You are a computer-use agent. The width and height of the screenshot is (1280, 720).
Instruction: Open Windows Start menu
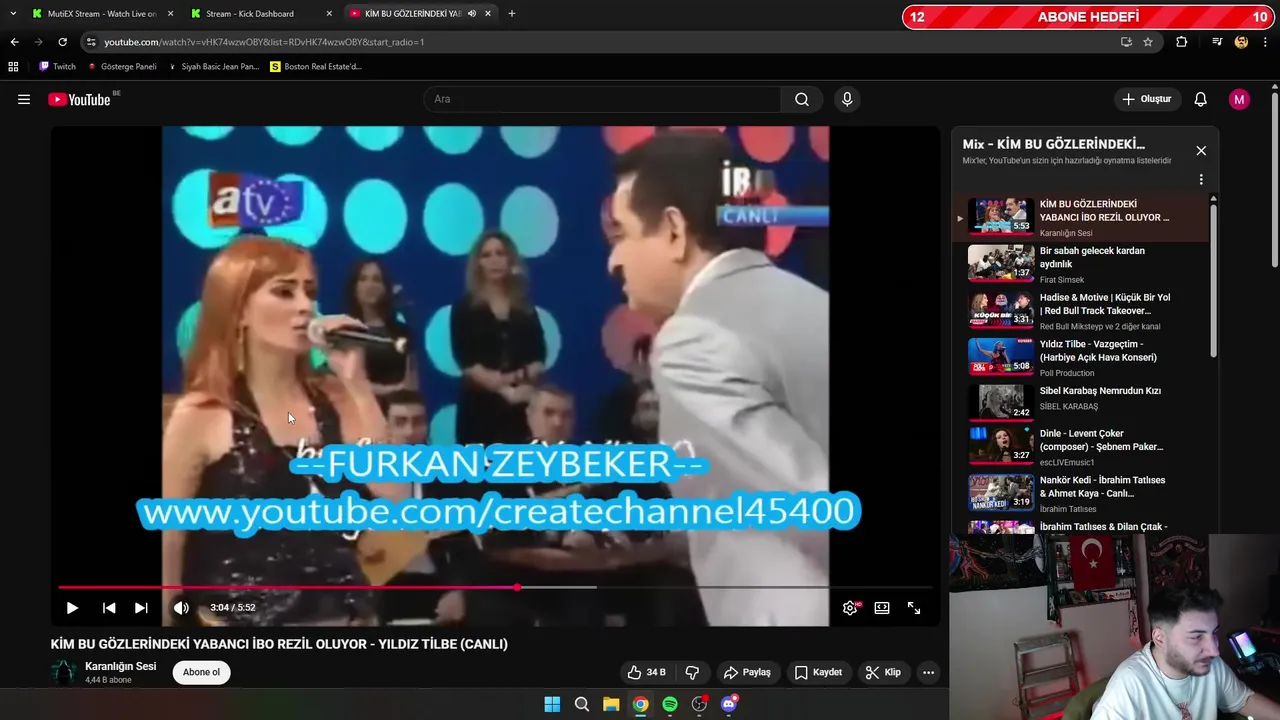point(552,704)
